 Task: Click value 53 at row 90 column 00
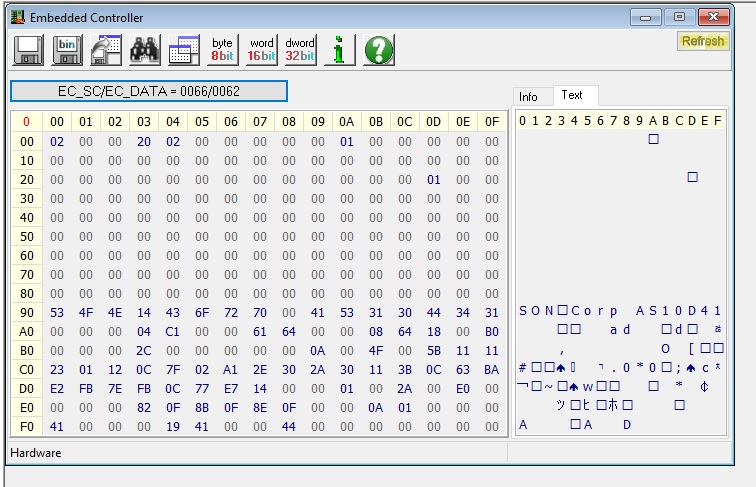coord(57,312)
